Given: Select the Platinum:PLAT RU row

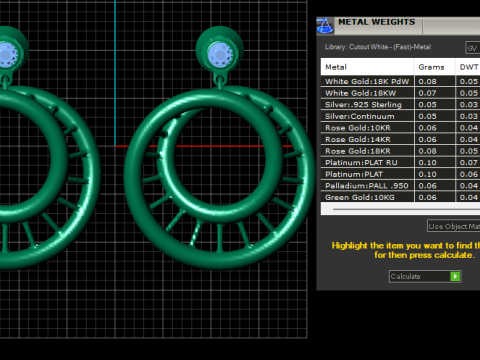Looking at the screenshot, I should coord(400,162).
